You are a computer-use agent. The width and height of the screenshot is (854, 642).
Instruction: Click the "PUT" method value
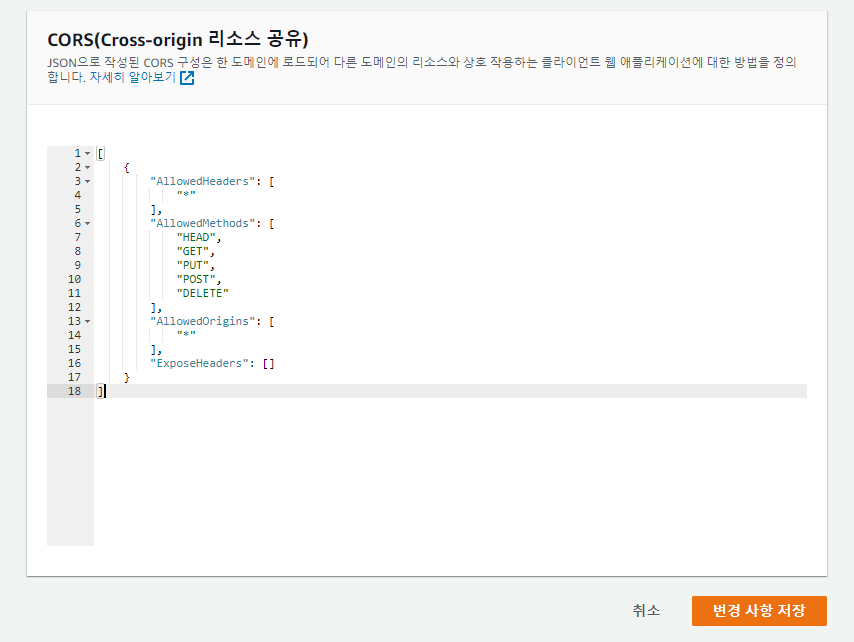tap(193, 265)
